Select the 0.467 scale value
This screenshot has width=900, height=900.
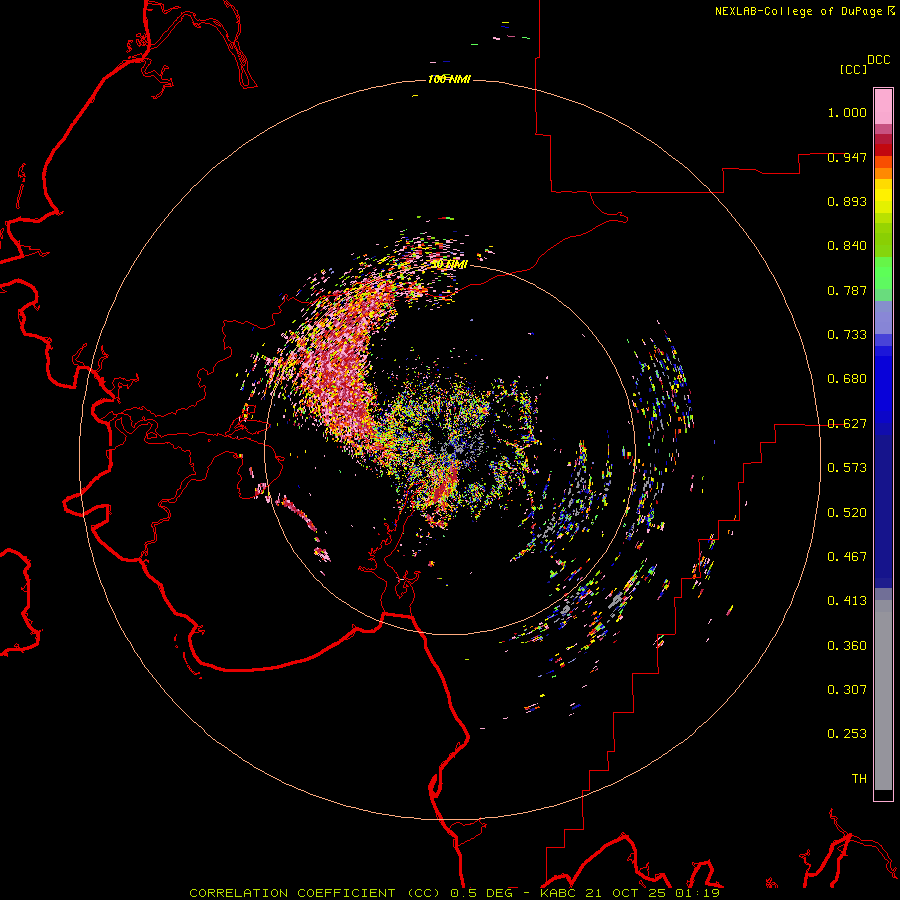847,557
